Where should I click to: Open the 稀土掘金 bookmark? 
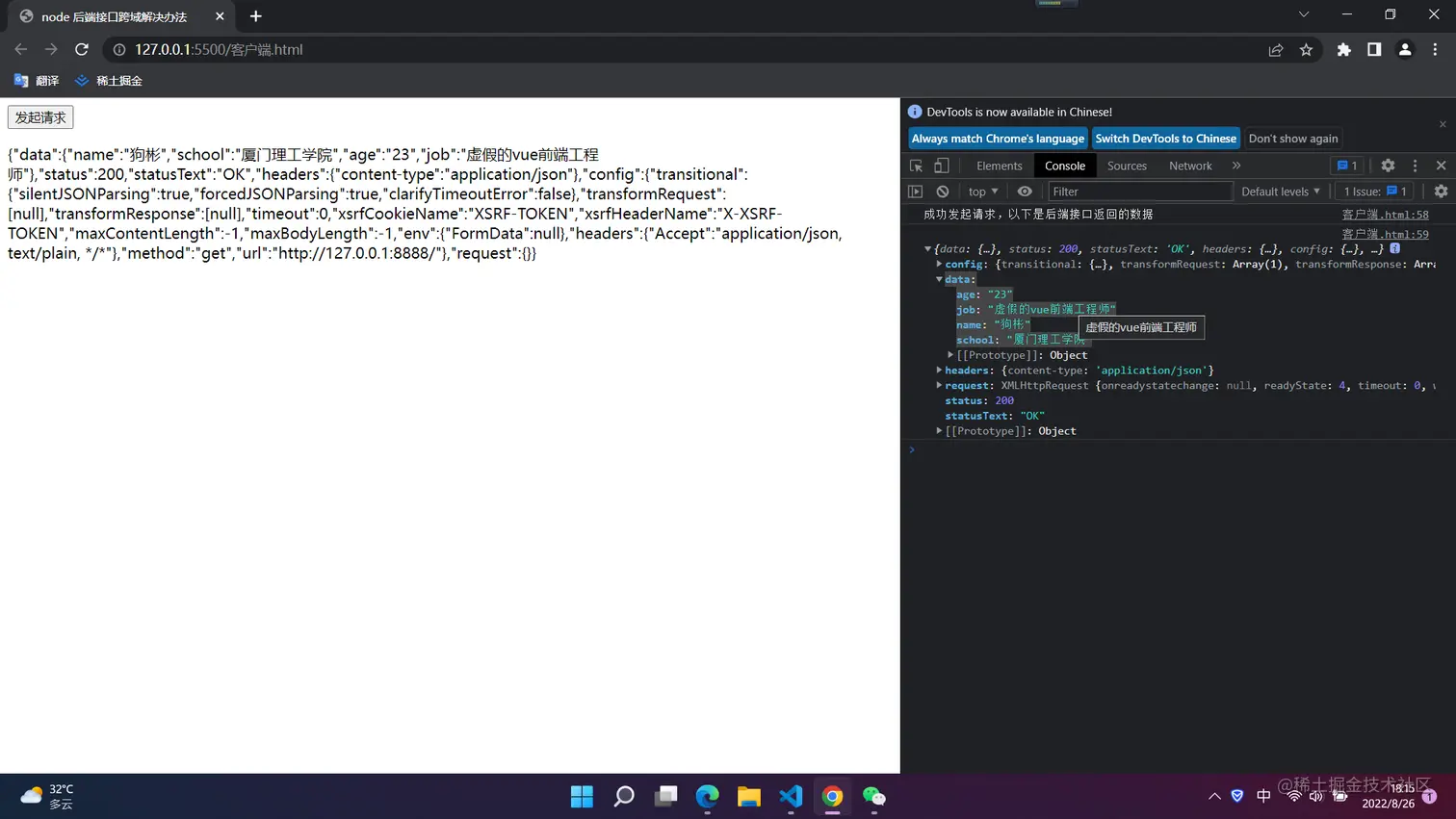[109, 81]
